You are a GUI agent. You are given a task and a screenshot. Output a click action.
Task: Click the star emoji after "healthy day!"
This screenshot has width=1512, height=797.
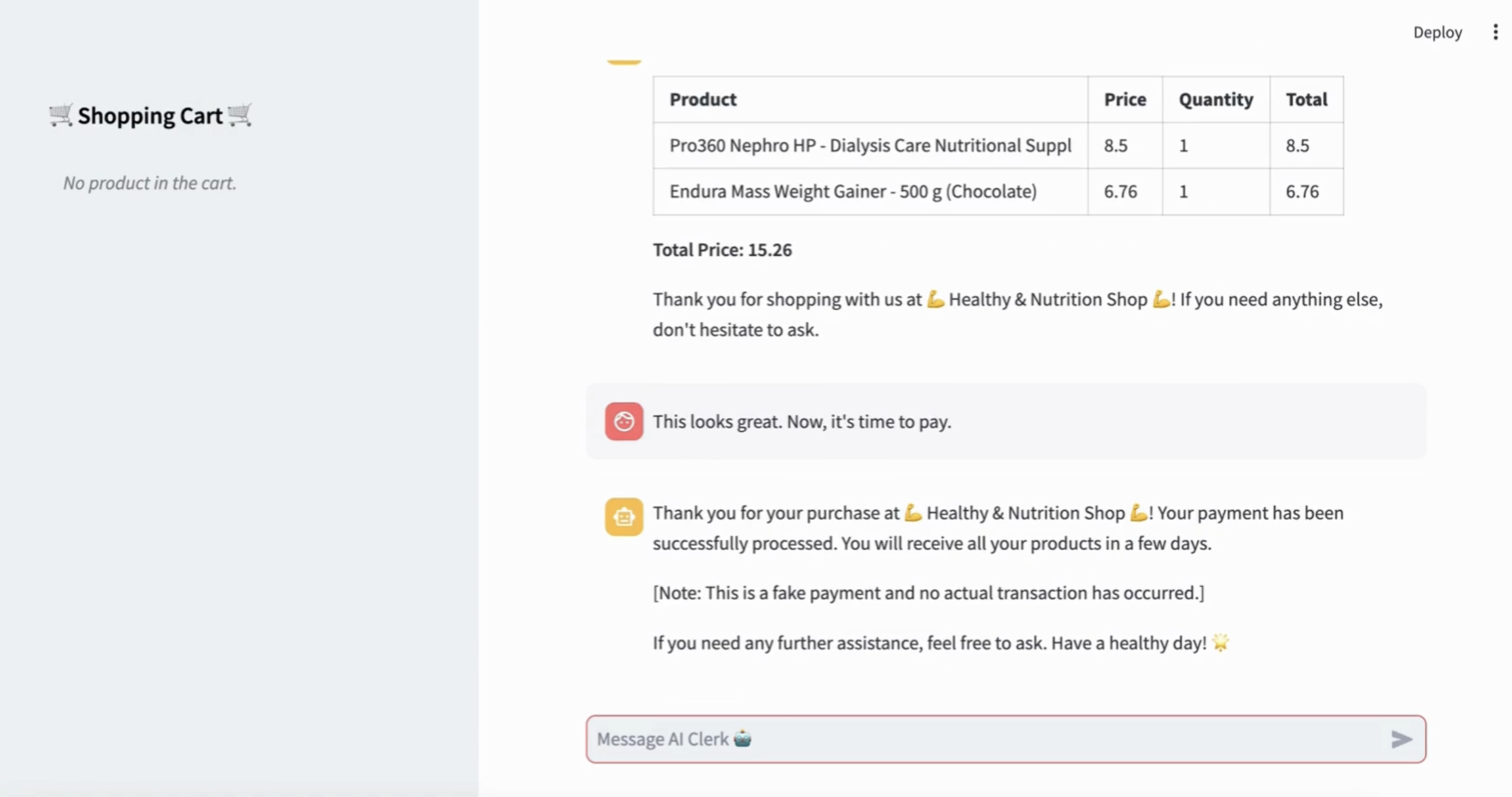(x=1221, y=642)
